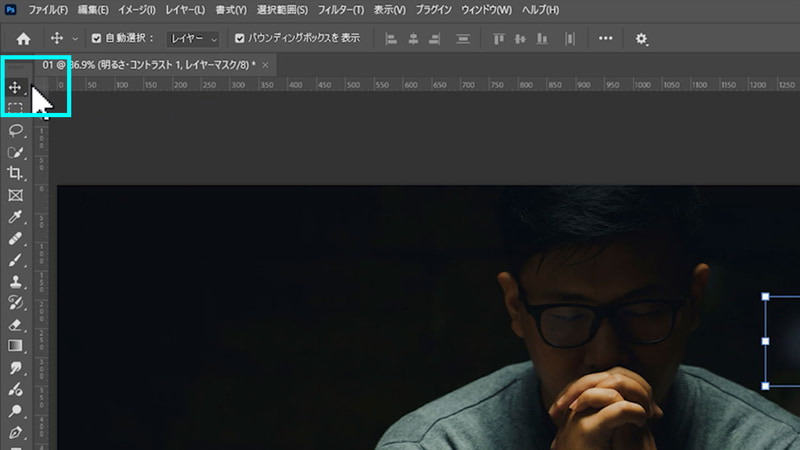Select the Move tool in toolbar

point(15,88)
